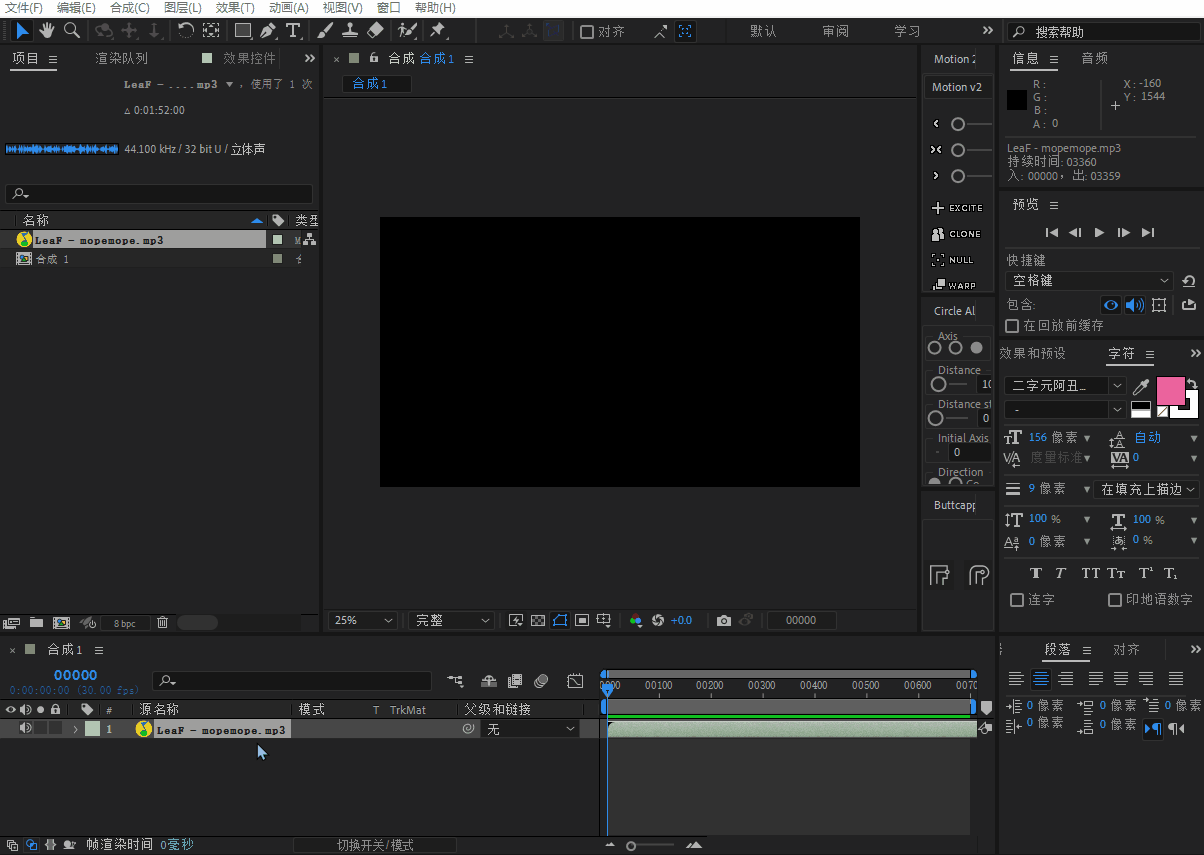The height and width of the screenshot is (855, 1204).
Task: Select the Horizontal Type tool
Action: 293,31
